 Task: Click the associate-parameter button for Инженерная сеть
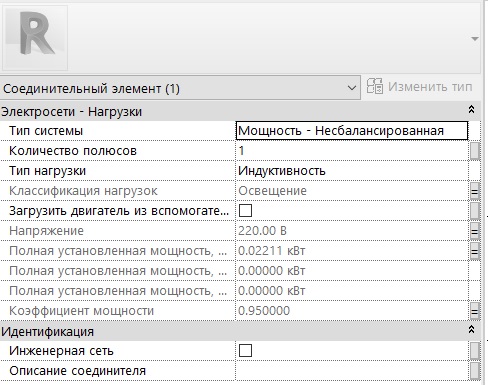(474, 351)
